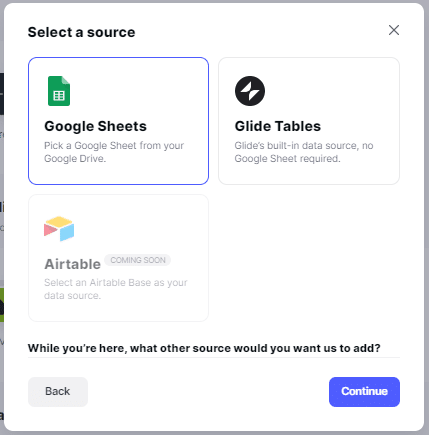The image size is (429, 435).
Task: Click the colorful Airtable logo icon
Action: tap(59, 229)
